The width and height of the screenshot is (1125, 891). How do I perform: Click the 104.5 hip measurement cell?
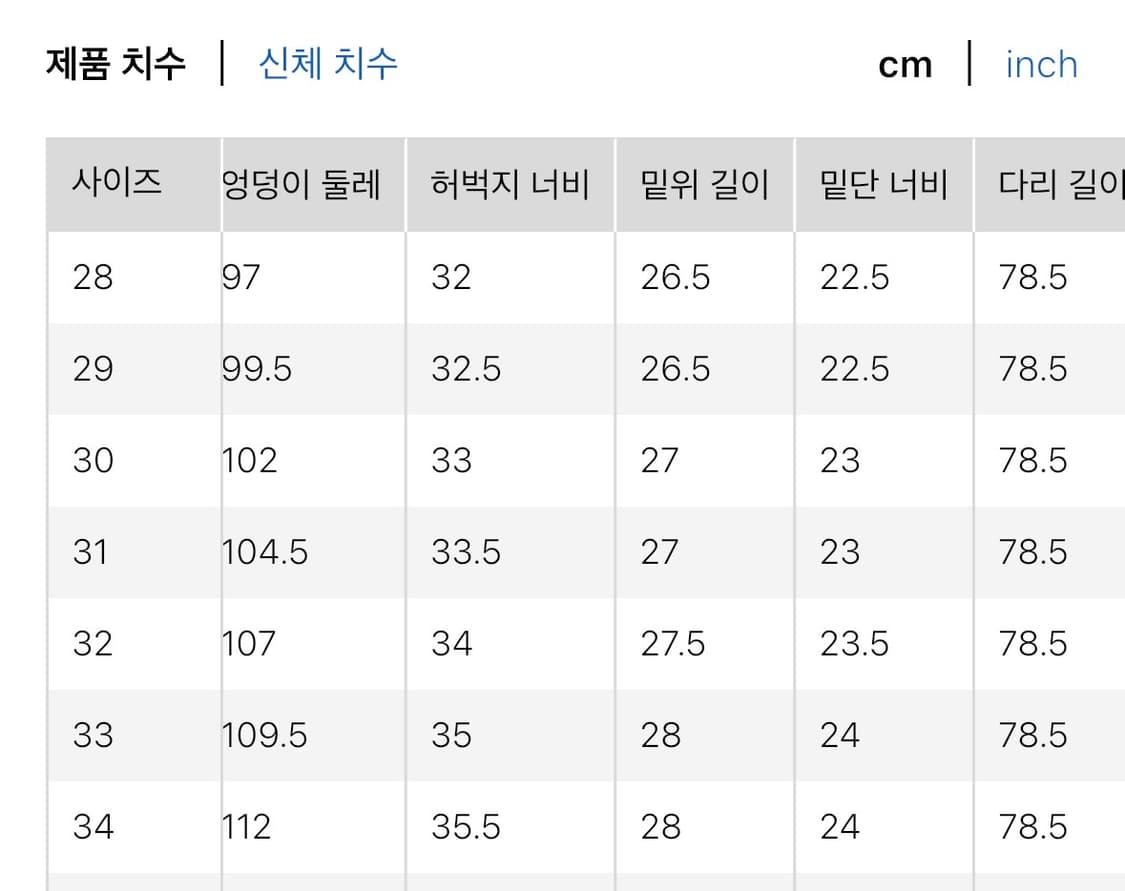pyautogui.click(x=265, y=552)
